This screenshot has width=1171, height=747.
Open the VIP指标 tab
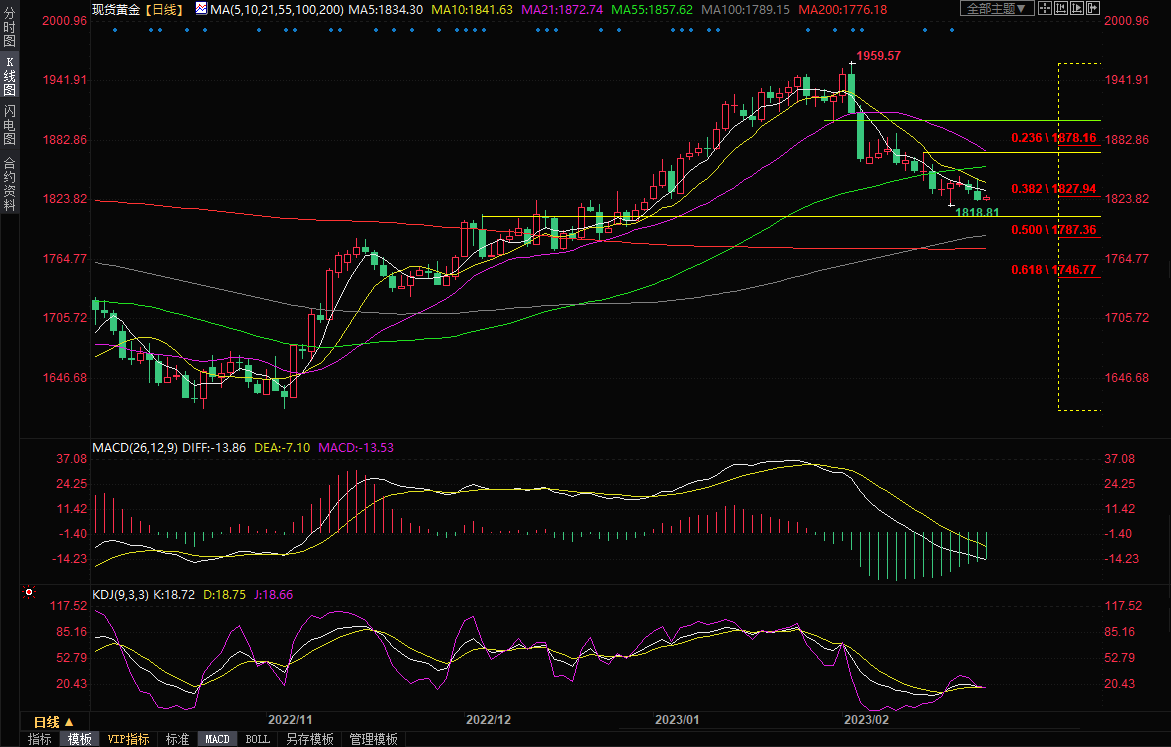(129, 739)
